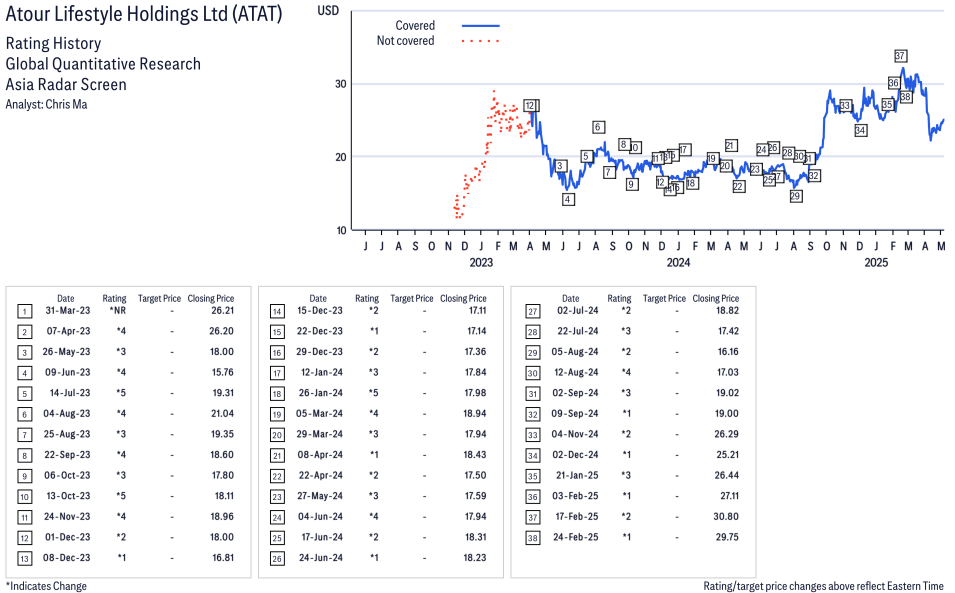The width and height of the screenshot is (955, 593).
Task: Select marker 5 on the price chart
Action: pos(586,156)
